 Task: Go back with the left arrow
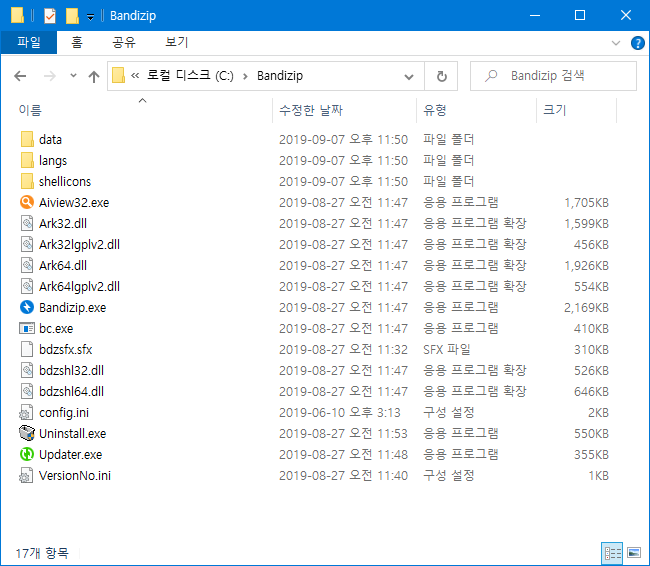coord(20,76)
